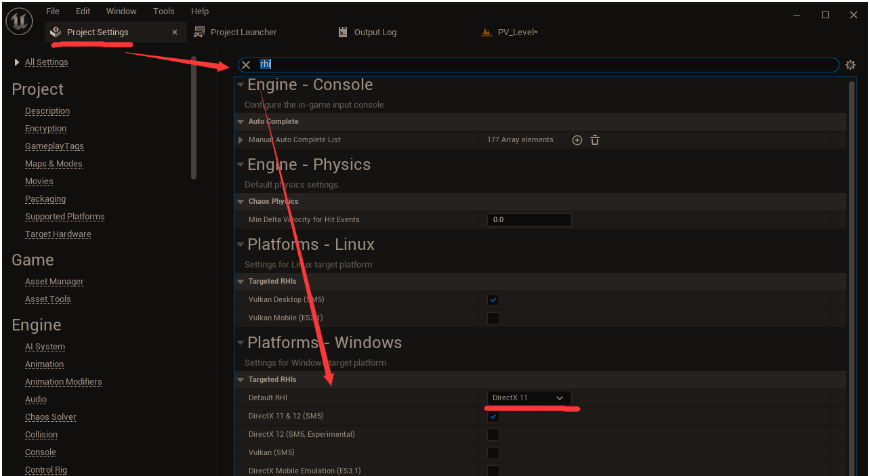Clear the search box with the X icon
The width and height of the screenshot is (870, 476).
[246, 65]
